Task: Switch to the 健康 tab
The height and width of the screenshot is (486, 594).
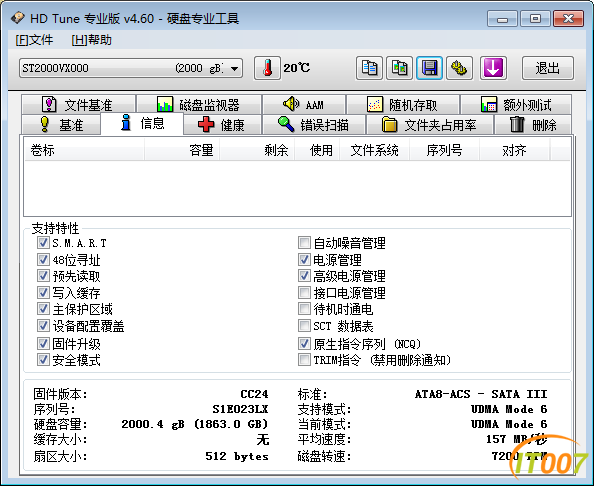Action: click(222, 125)
